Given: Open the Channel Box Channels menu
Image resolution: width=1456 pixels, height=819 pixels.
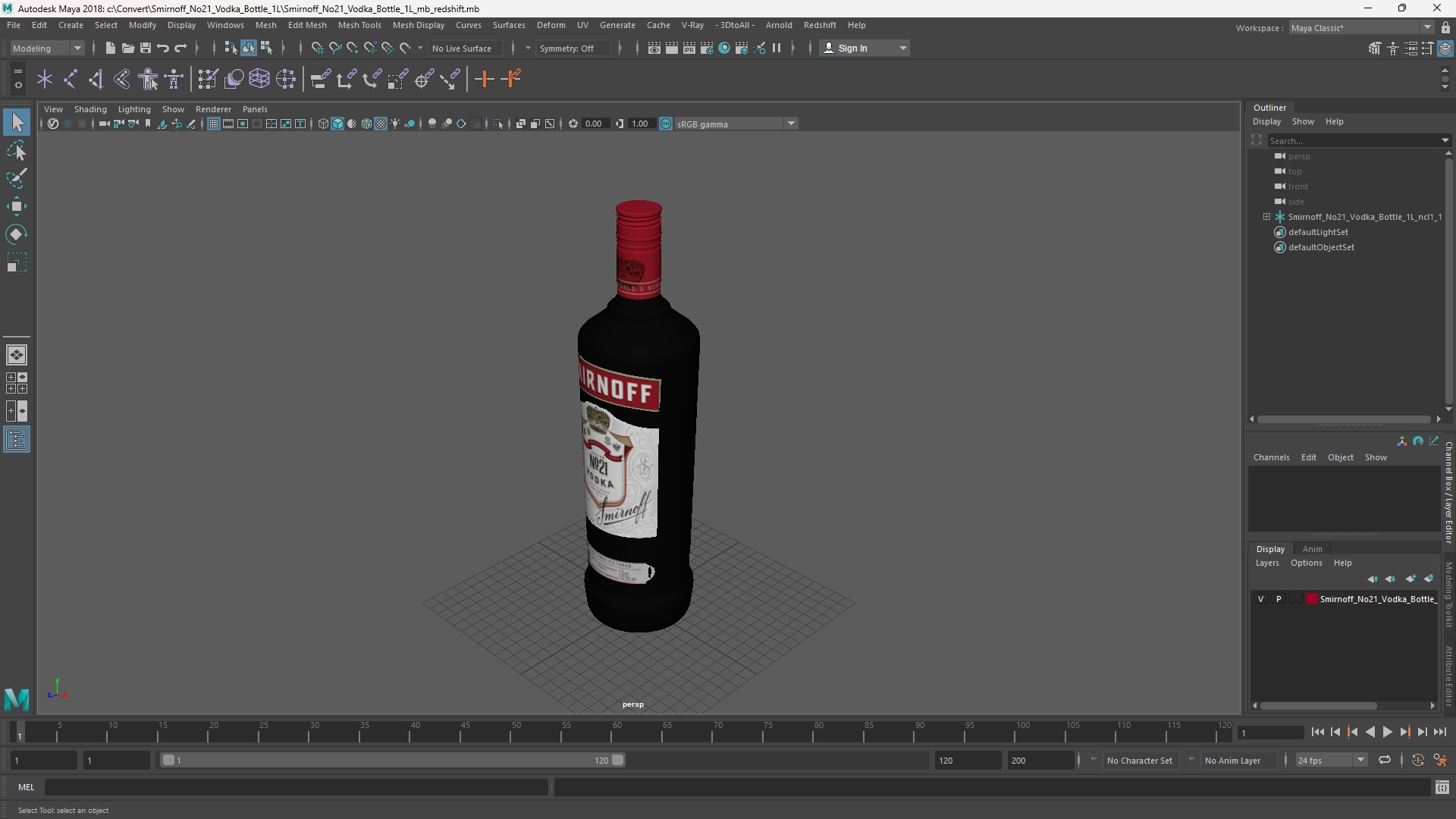Looking at the screenshot, I should pyautogui.click(x=1271, y=457).
